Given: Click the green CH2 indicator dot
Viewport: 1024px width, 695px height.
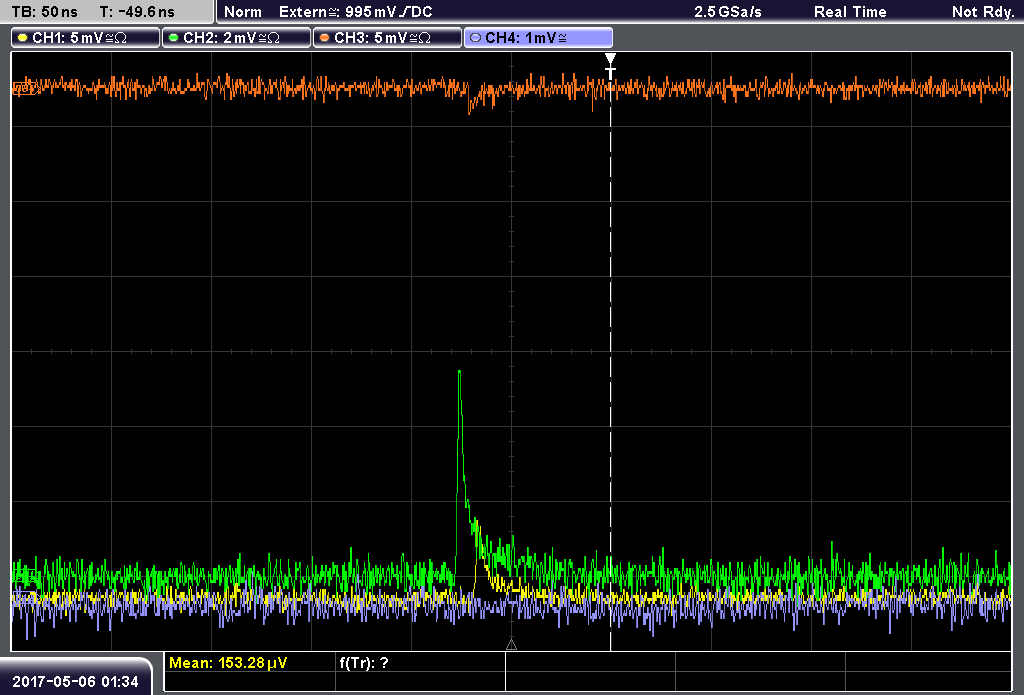Looking at the screenshot, I should [x=174, y=38].
